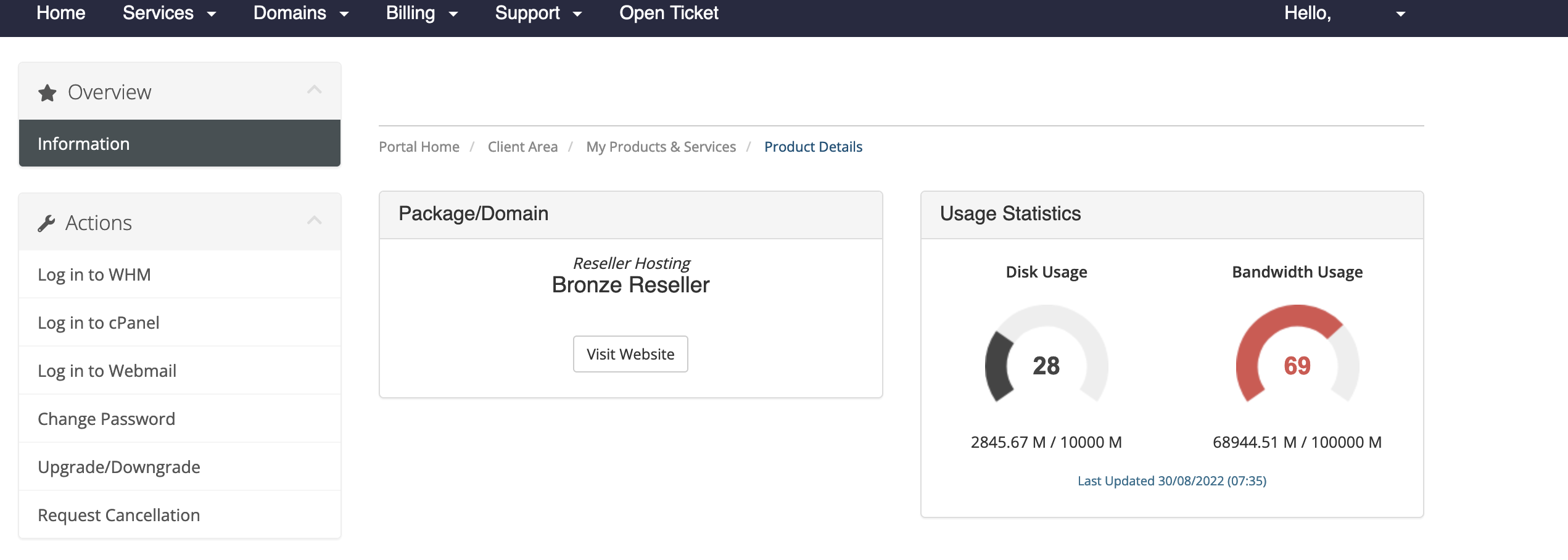Click Request Cancellation action
Screen dimensions: 1568x560
tap(119, 515)
